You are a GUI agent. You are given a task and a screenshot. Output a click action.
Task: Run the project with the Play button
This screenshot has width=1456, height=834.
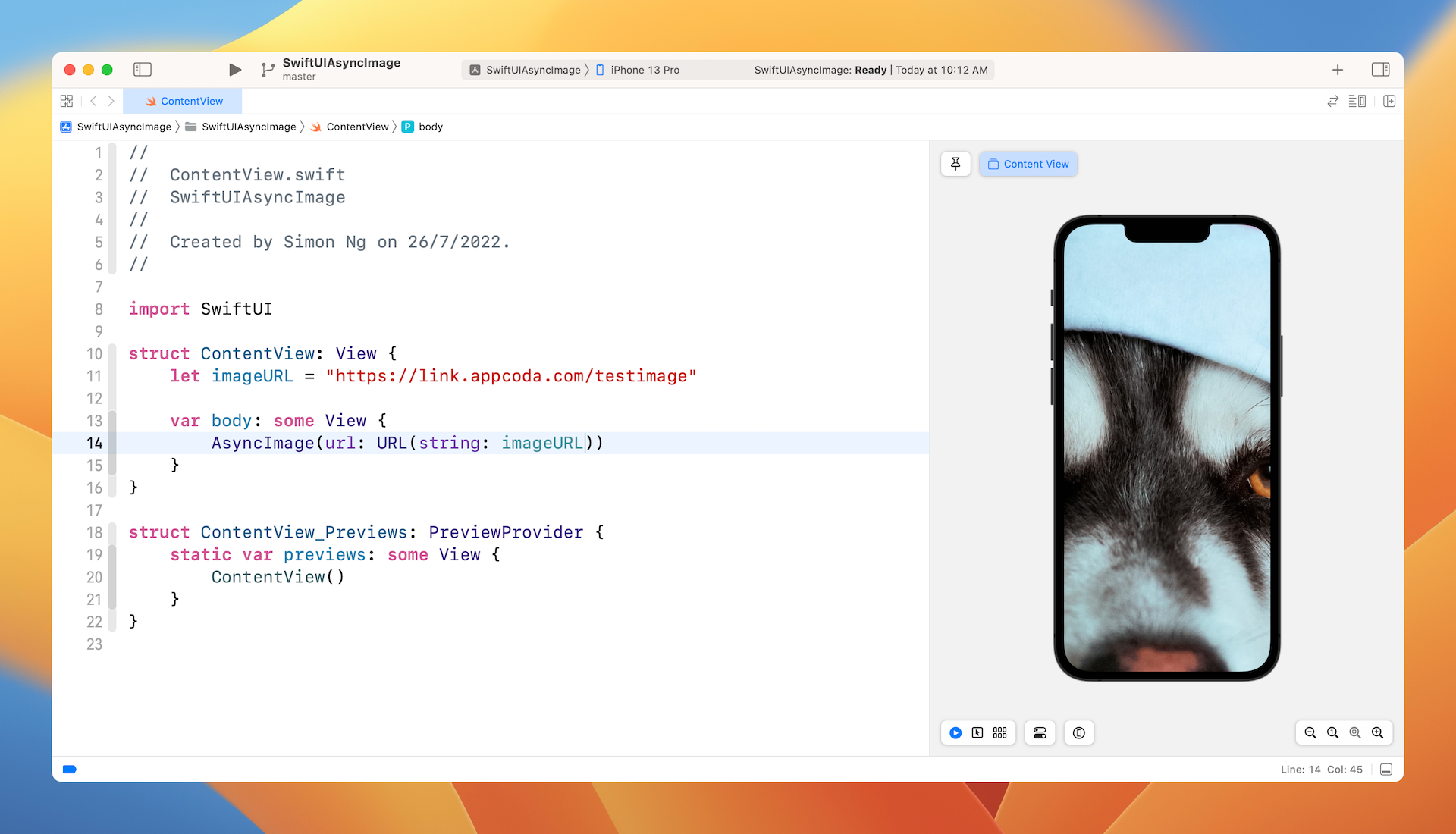click(234, 70)
